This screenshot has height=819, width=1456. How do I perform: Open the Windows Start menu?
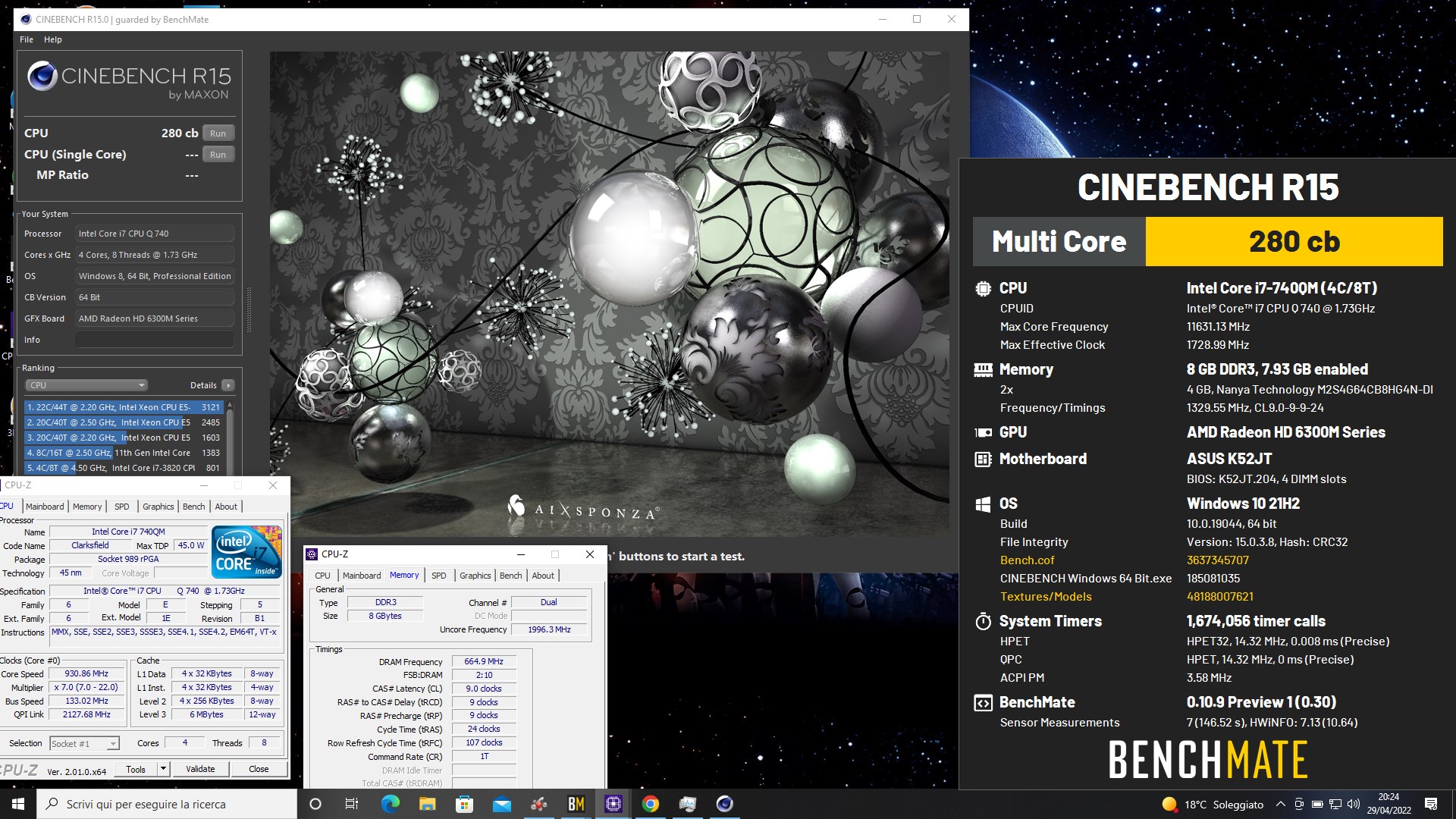tap(18, 804)
